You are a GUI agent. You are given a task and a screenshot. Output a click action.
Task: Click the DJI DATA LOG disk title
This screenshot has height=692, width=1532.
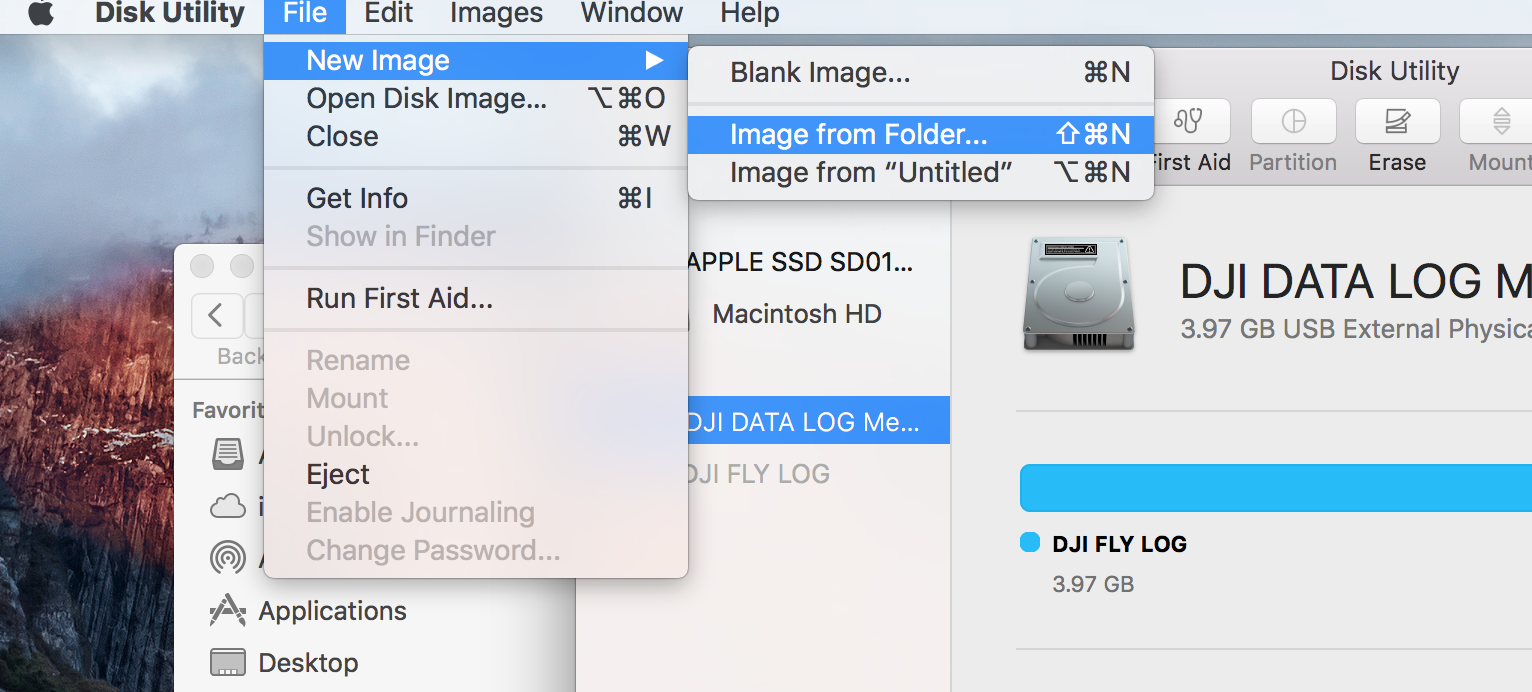pos(1356,283)
